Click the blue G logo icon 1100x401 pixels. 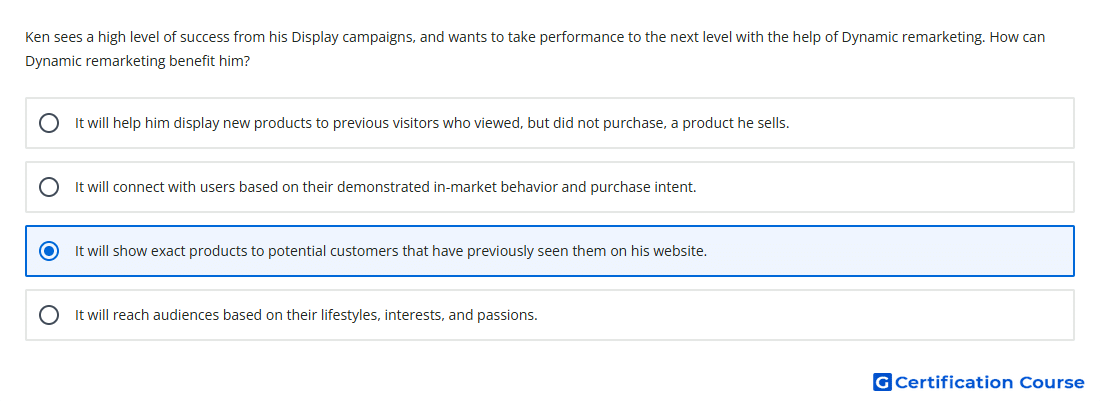(882, 382)
